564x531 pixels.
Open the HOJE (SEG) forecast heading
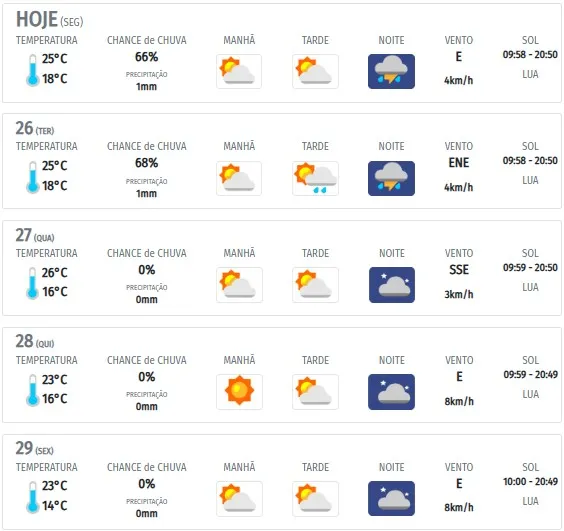[x=49, y=19]
